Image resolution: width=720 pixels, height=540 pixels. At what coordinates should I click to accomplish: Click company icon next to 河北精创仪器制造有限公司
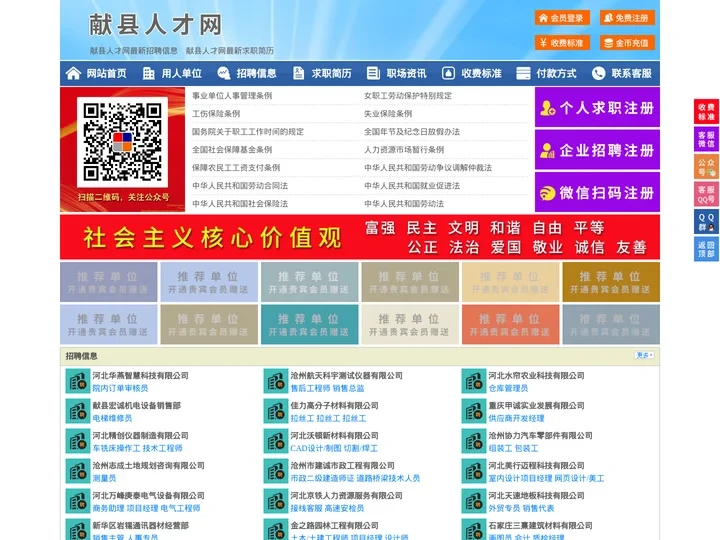point(78,441)
